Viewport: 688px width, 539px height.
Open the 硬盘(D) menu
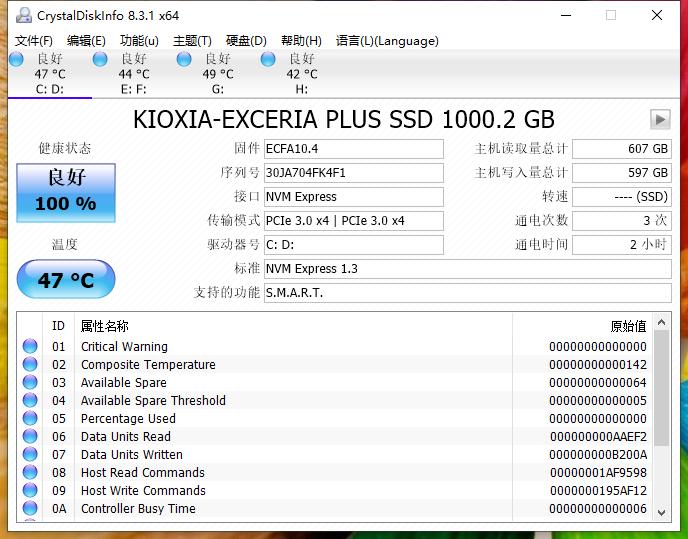pos(246,41)
